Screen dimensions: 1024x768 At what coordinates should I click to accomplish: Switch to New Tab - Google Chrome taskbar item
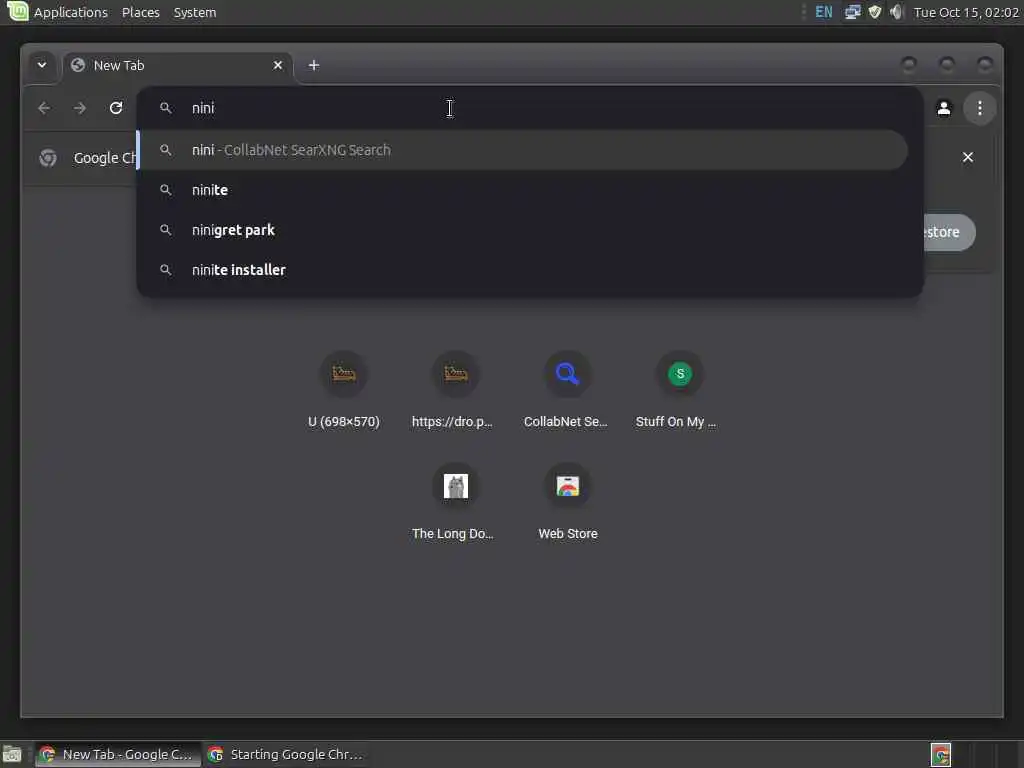click(118, 754)
